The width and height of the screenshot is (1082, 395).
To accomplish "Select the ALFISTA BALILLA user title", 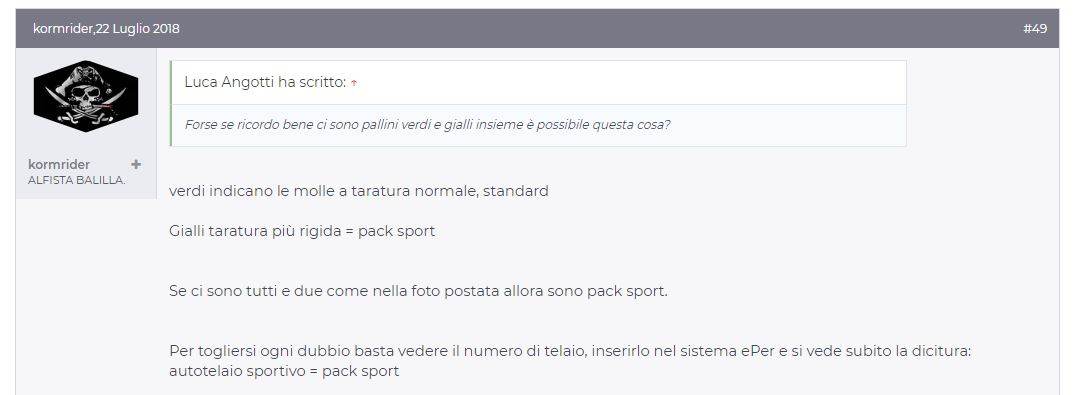I will tap(77, 180).
